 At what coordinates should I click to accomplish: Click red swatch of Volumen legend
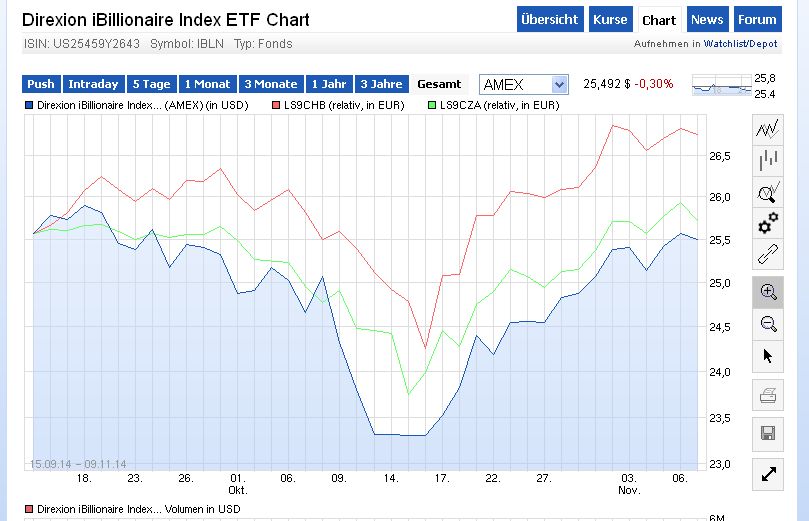29,509
